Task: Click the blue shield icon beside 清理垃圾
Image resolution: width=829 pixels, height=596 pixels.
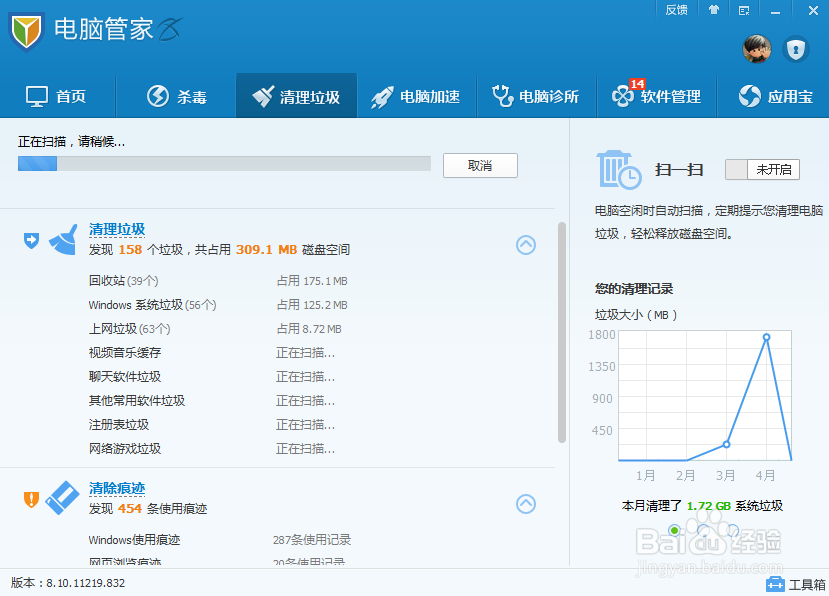Action: pyautogui.click(x=31, y=240)
